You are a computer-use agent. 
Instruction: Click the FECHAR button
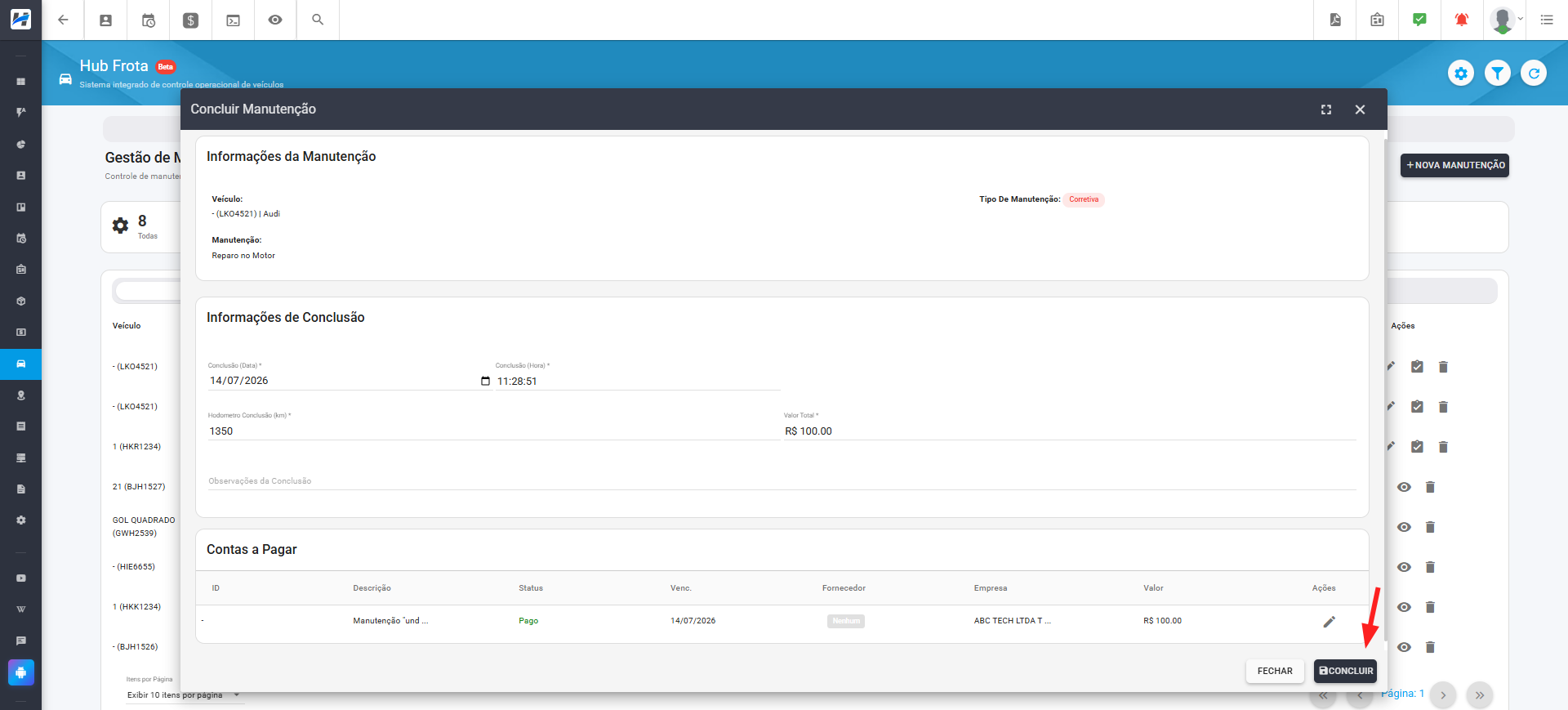coord(1275,671)
